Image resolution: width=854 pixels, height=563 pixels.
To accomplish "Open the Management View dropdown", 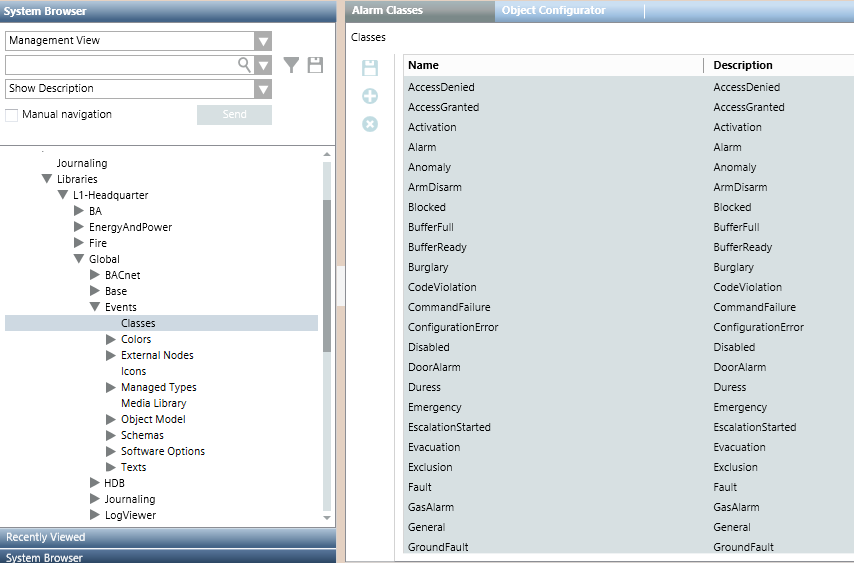I will click(262, 41).
